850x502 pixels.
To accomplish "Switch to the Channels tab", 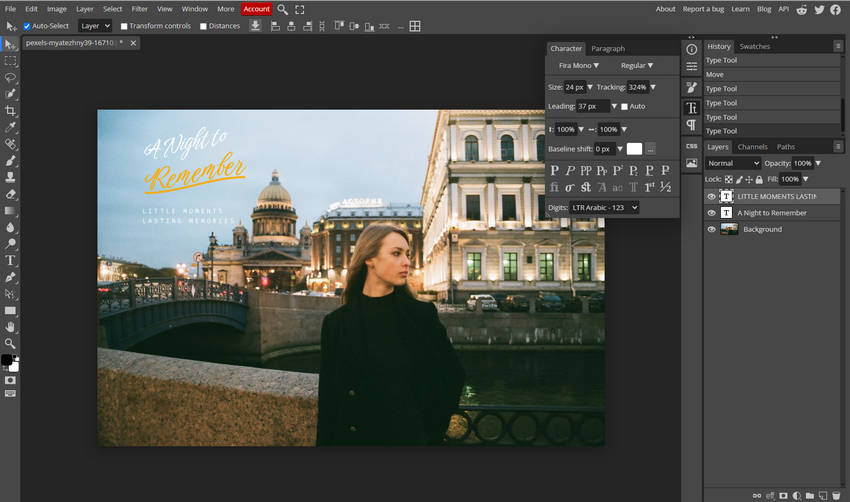I will (752, 147).
